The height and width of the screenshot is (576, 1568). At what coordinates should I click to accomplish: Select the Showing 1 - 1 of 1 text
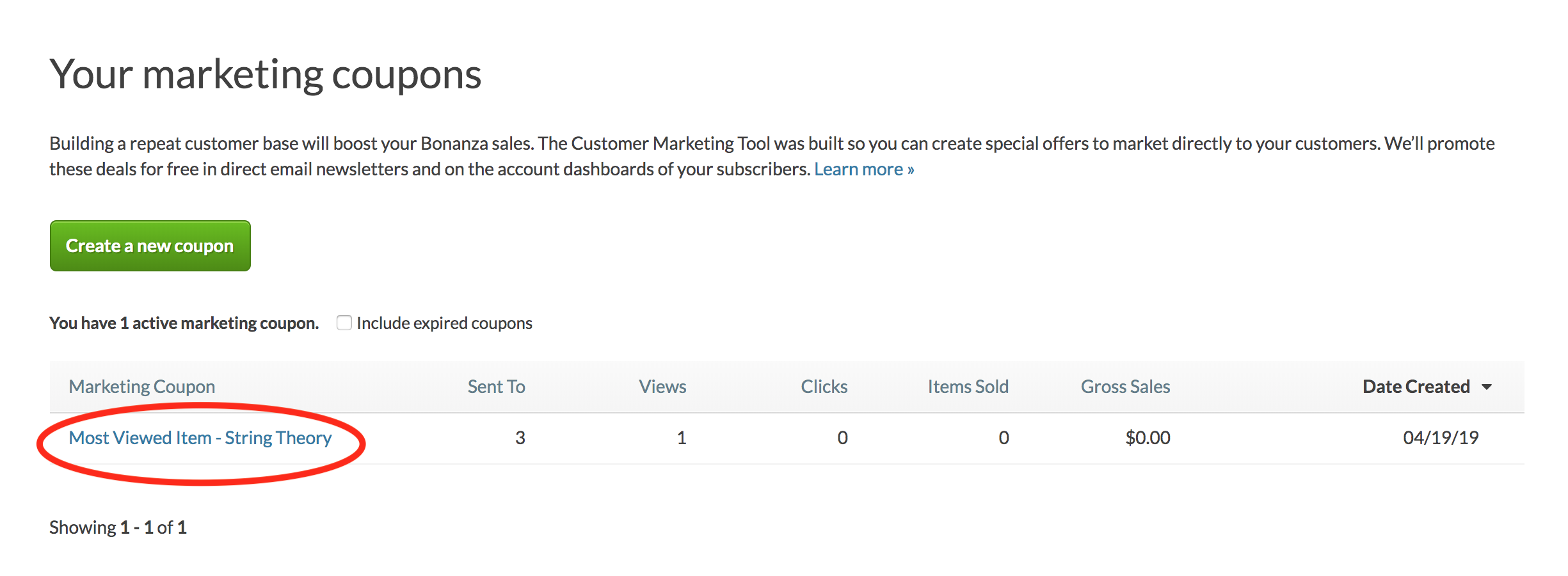point(118,527)
